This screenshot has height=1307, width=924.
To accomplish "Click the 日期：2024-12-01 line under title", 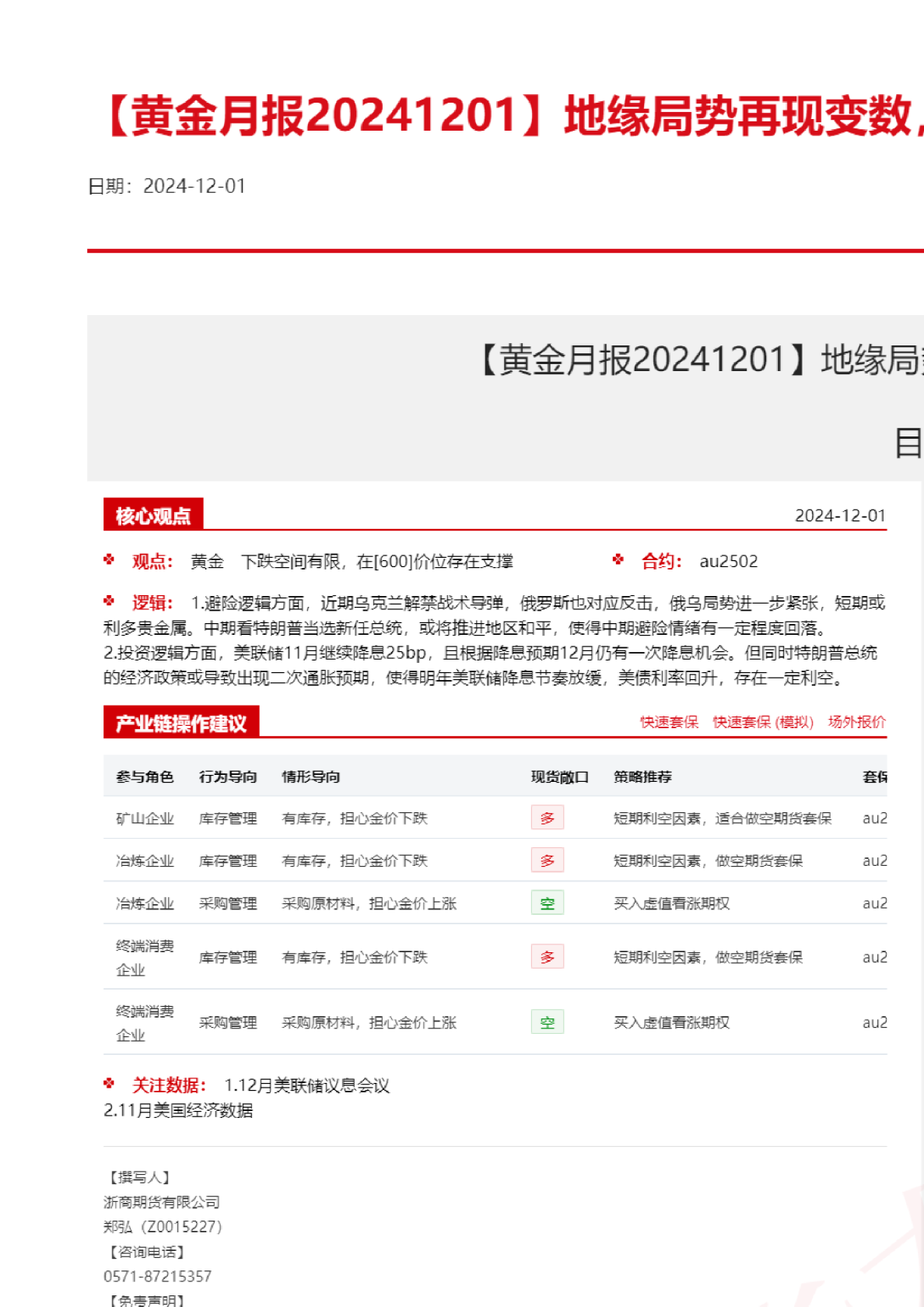I will pyautogui.click(x=166, y=186).
